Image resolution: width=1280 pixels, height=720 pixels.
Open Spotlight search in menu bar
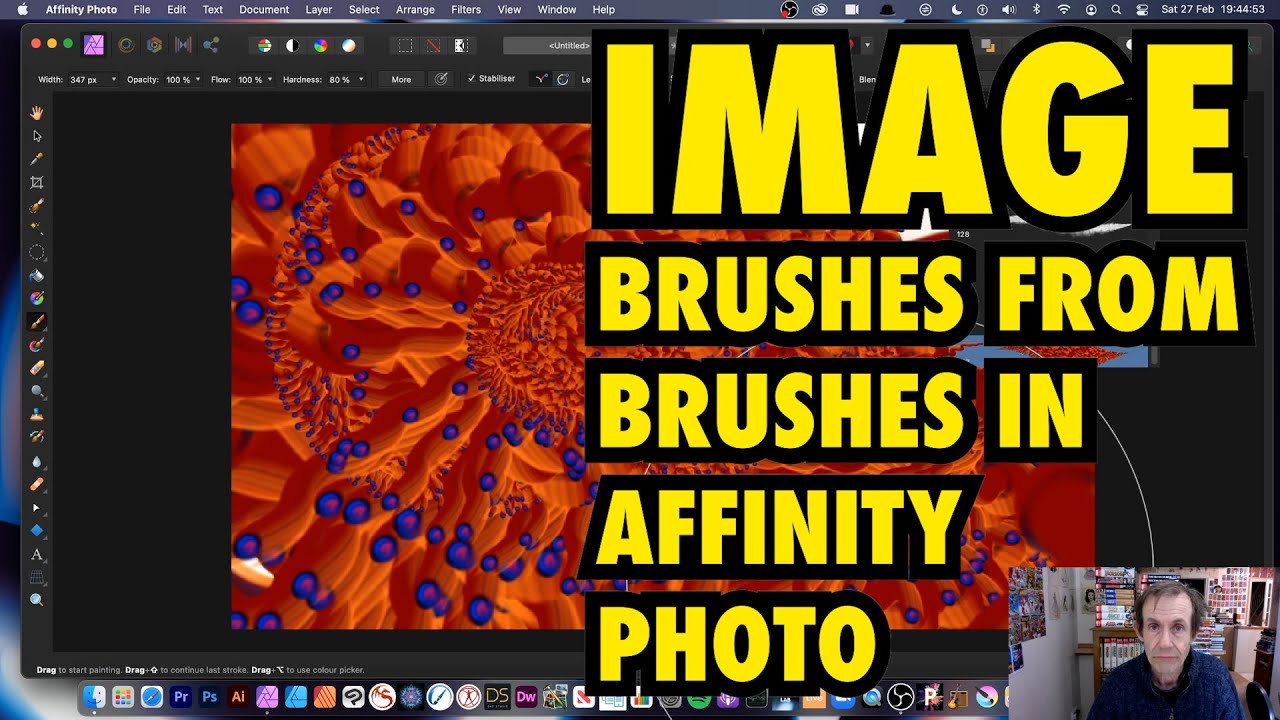(1116, 9)
